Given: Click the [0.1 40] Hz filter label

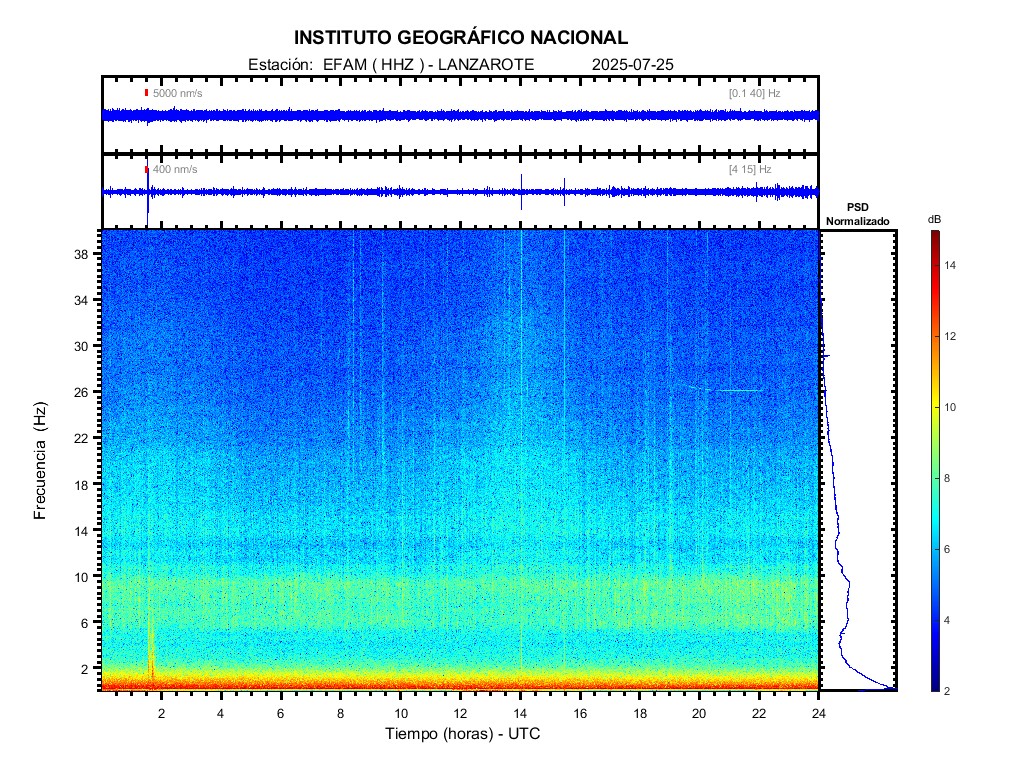Looking at the screenshot, I should tap(754, 93).
